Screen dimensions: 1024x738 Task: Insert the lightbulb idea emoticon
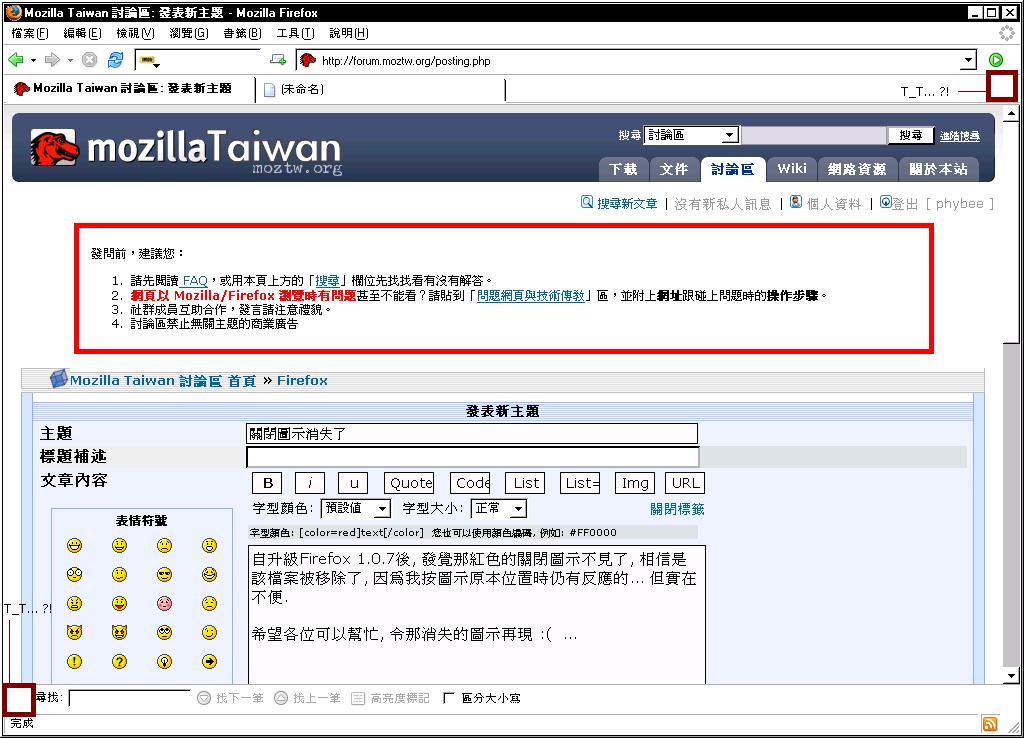click(x=165, y=662)
